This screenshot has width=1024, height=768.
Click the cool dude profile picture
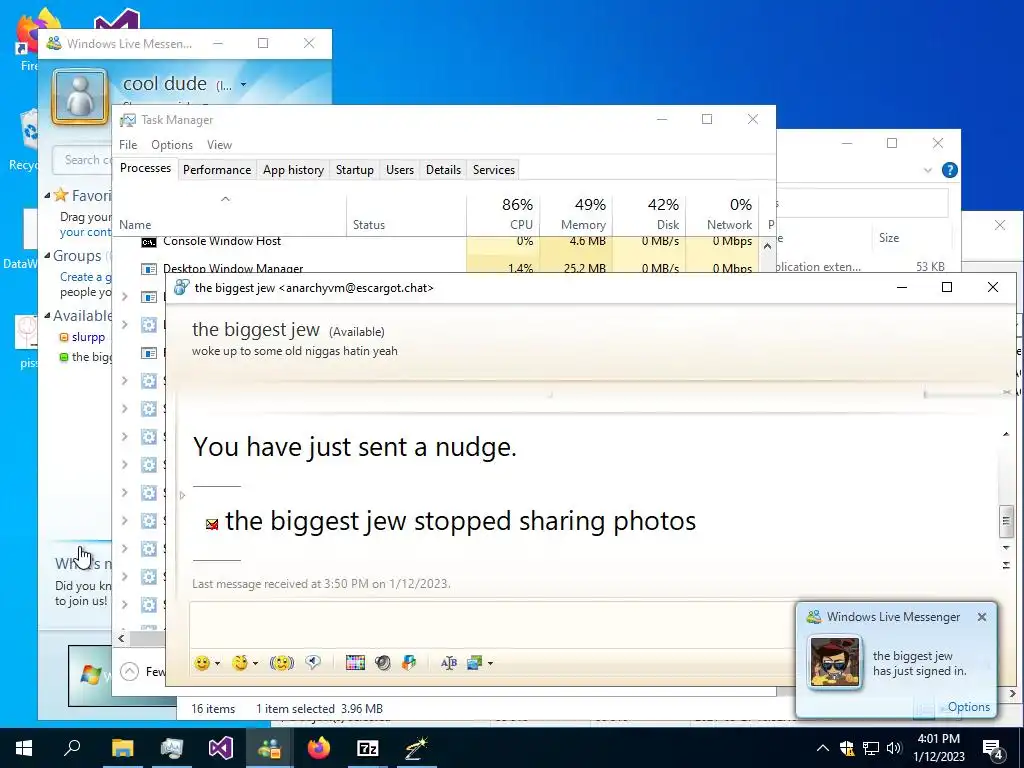(80, 97)
